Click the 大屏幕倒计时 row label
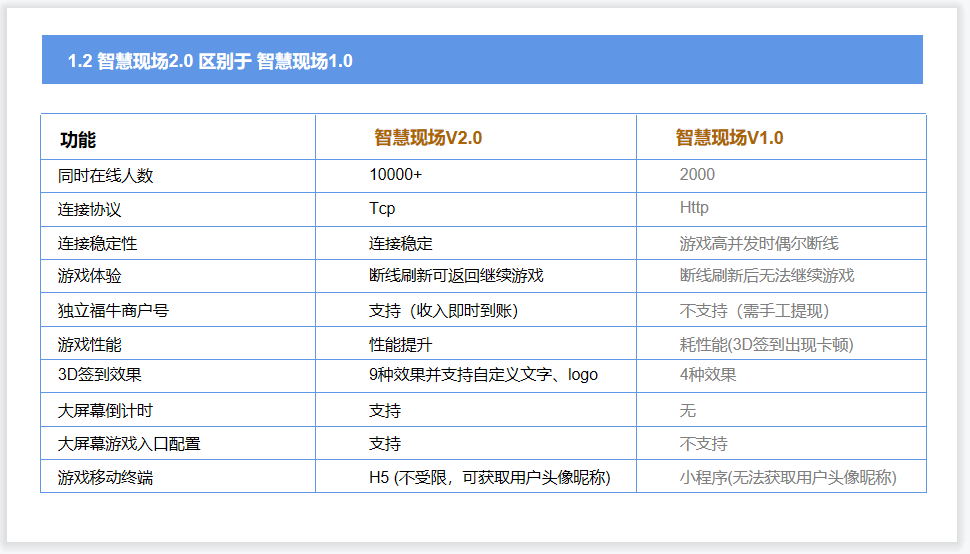This screenshot has width=970, height=554. [x=106, y=410]
